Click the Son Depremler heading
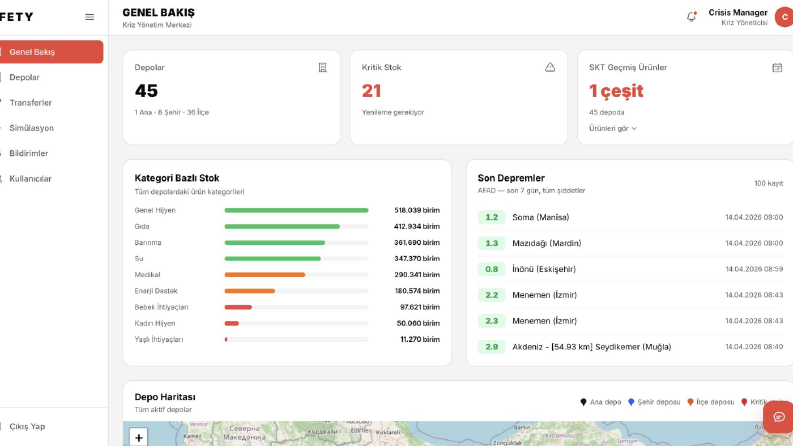 [x=511, y=178]
